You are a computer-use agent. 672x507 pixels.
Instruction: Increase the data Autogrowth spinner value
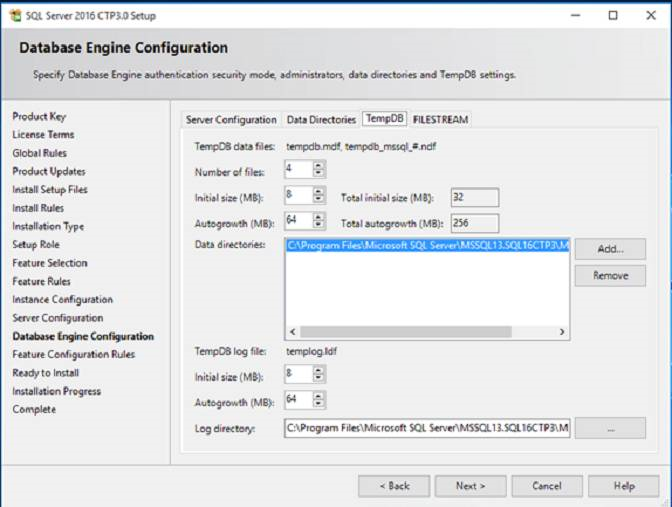(x=319, y=217)
